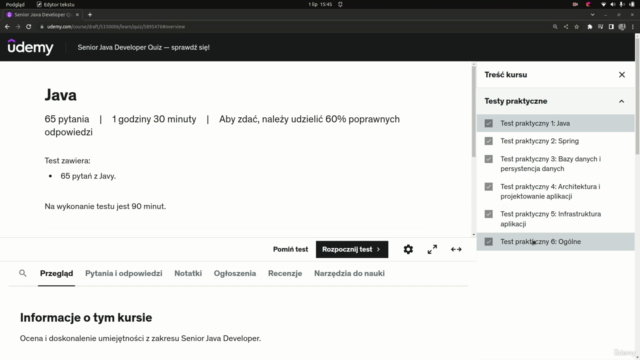
Task: Open the test settings gear icon
Action: point(408,249)
